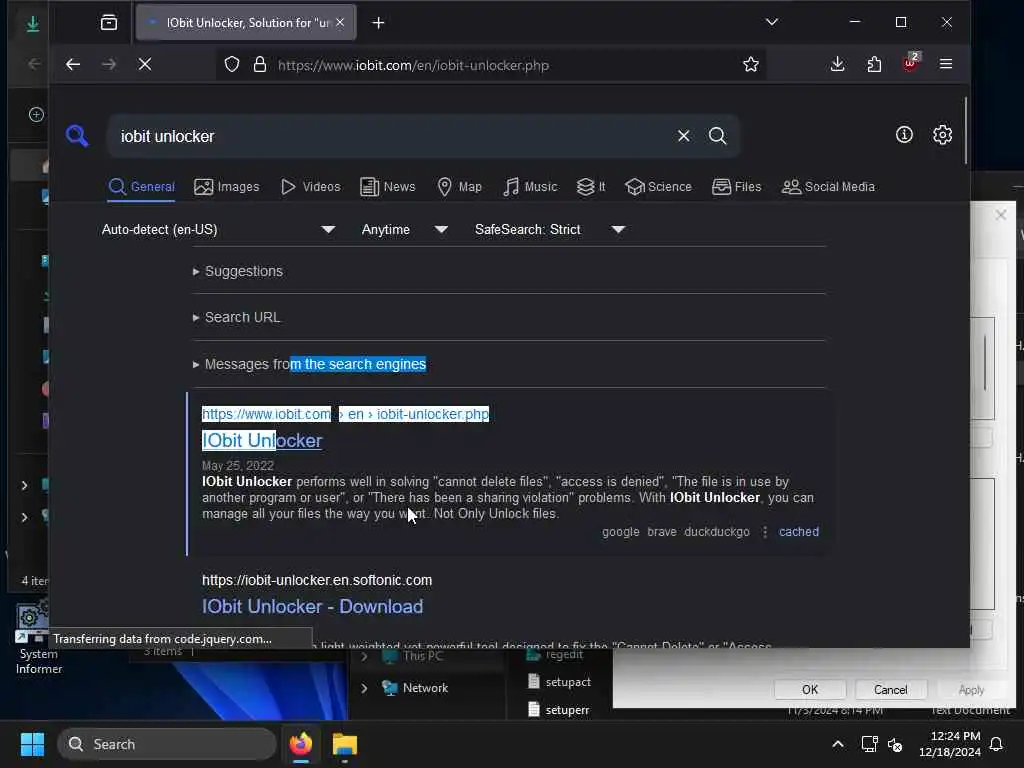This screenshot has width=1024, height=768.
Task: Open the SafeSearch: Strict dropdown
Action: pyautogui.click(x=550, y=229)
